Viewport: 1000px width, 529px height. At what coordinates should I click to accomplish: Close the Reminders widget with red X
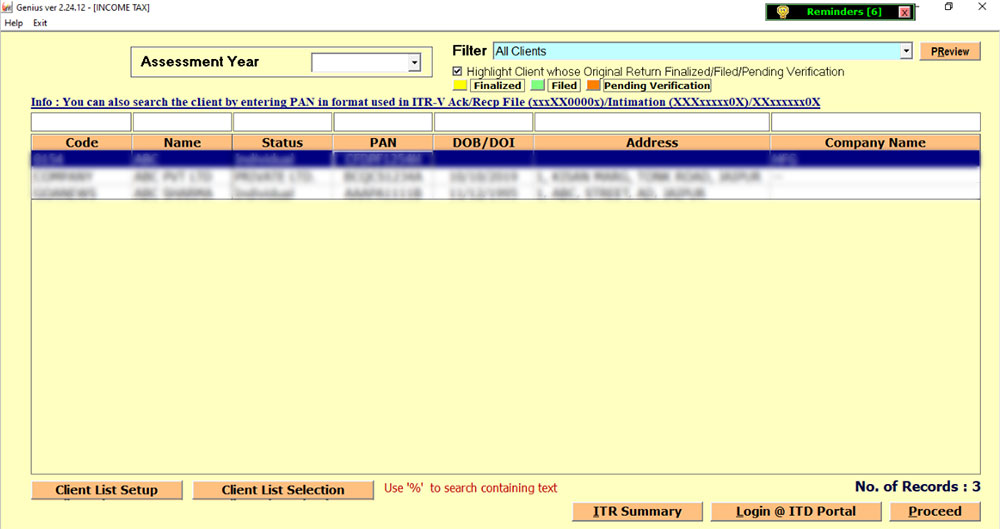pyautogui.click(x=904, y=12)
